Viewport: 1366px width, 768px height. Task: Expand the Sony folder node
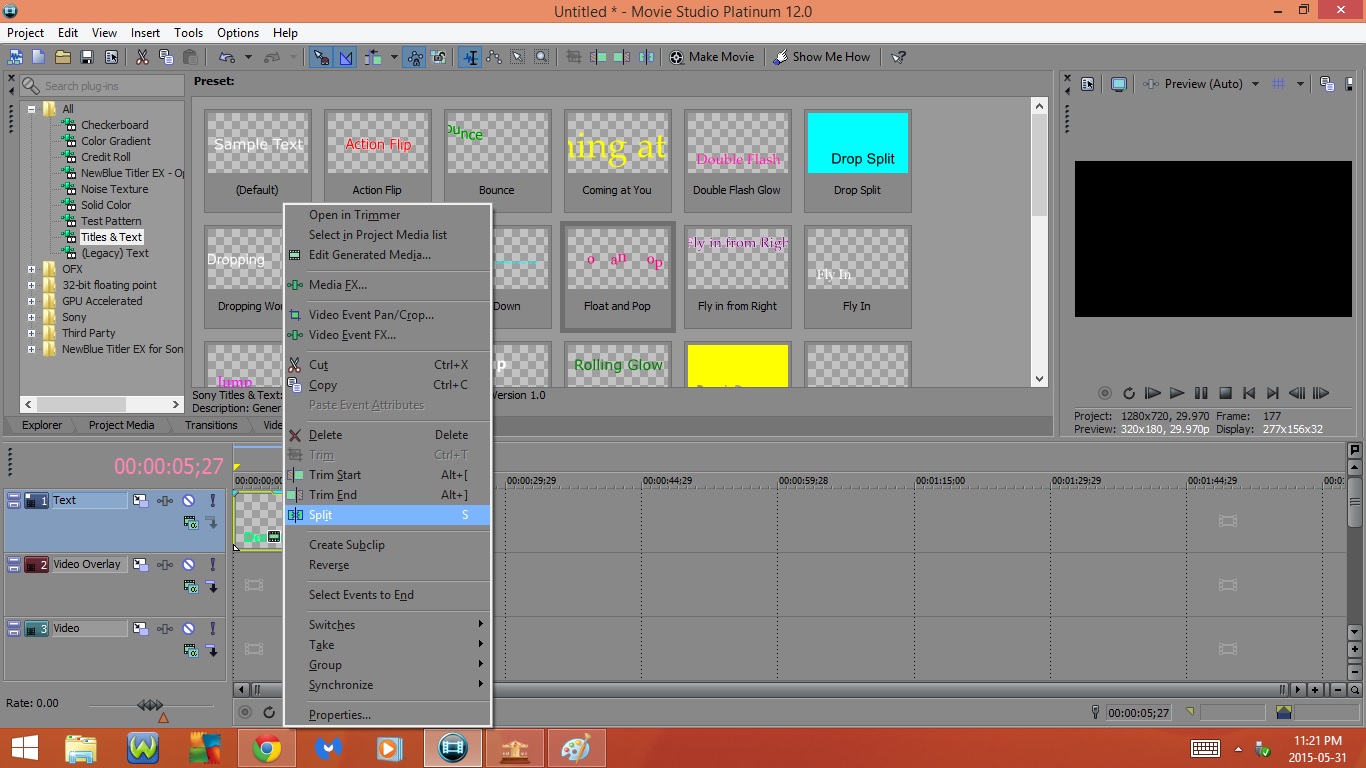click(x=32, y=317)
